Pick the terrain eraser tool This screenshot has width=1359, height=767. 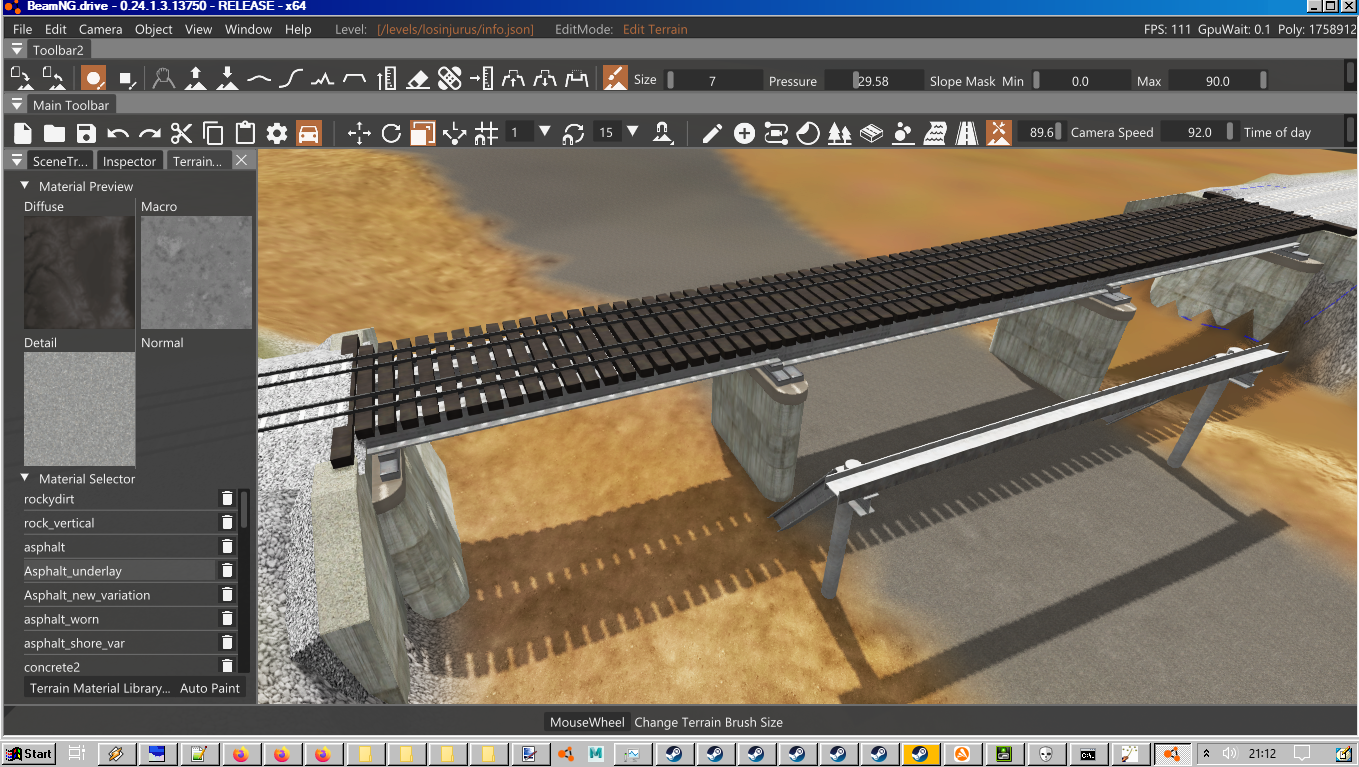click(x=419, y=79)
